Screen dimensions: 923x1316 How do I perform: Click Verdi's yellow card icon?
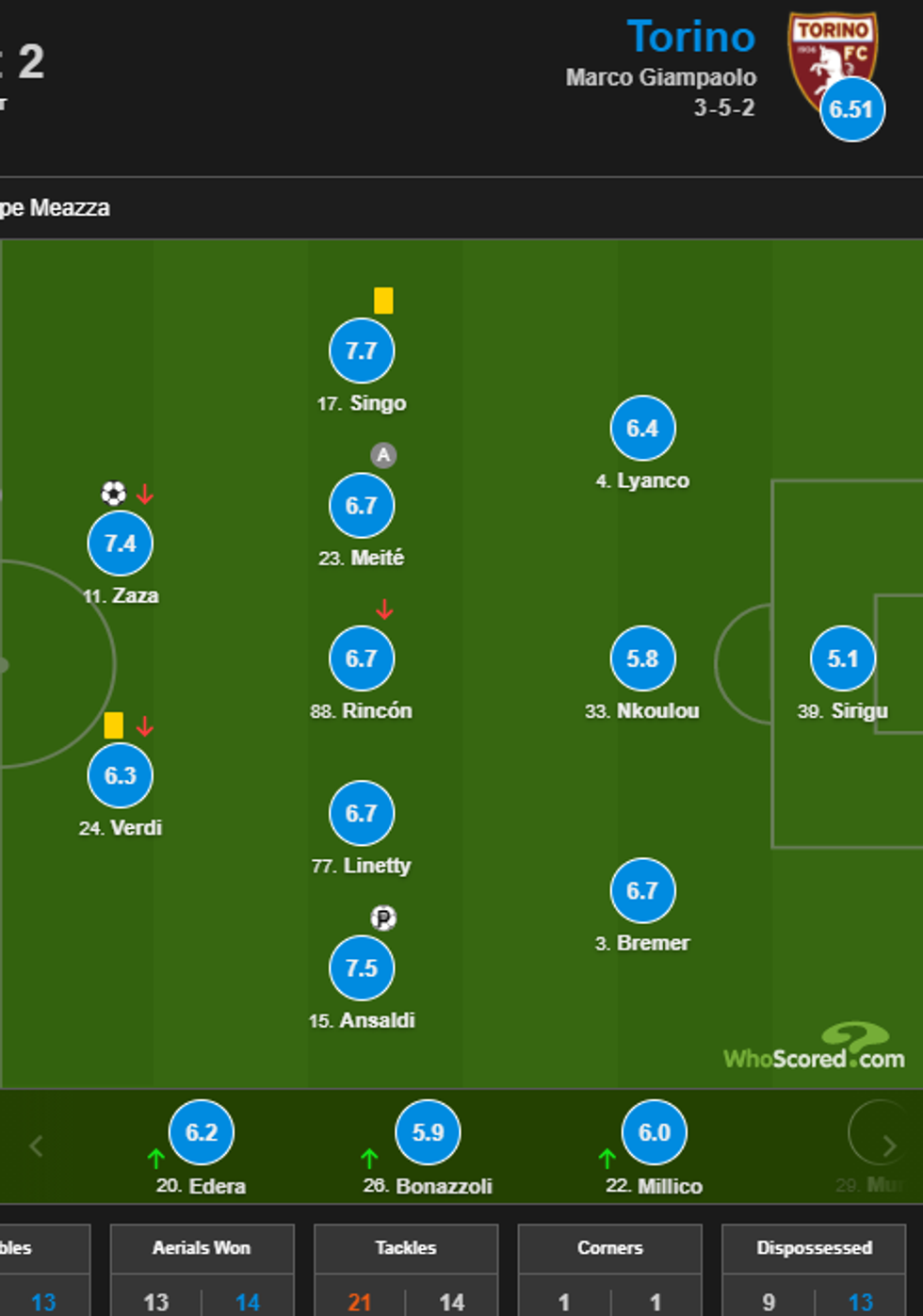pyautogui.click(x=114, y=725)
